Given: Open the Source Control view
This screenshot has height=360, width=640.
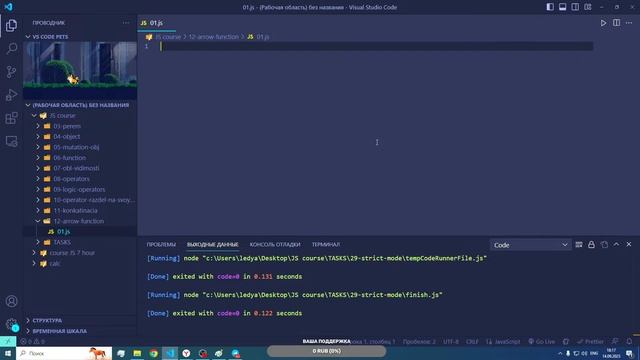Looking at the screenshot, I should 11,72.
